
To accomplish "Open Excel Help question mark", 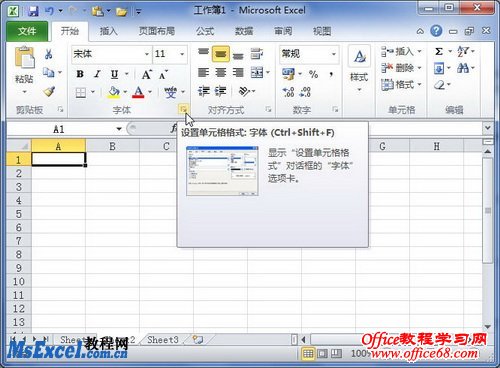I will (x=436, y=31).
